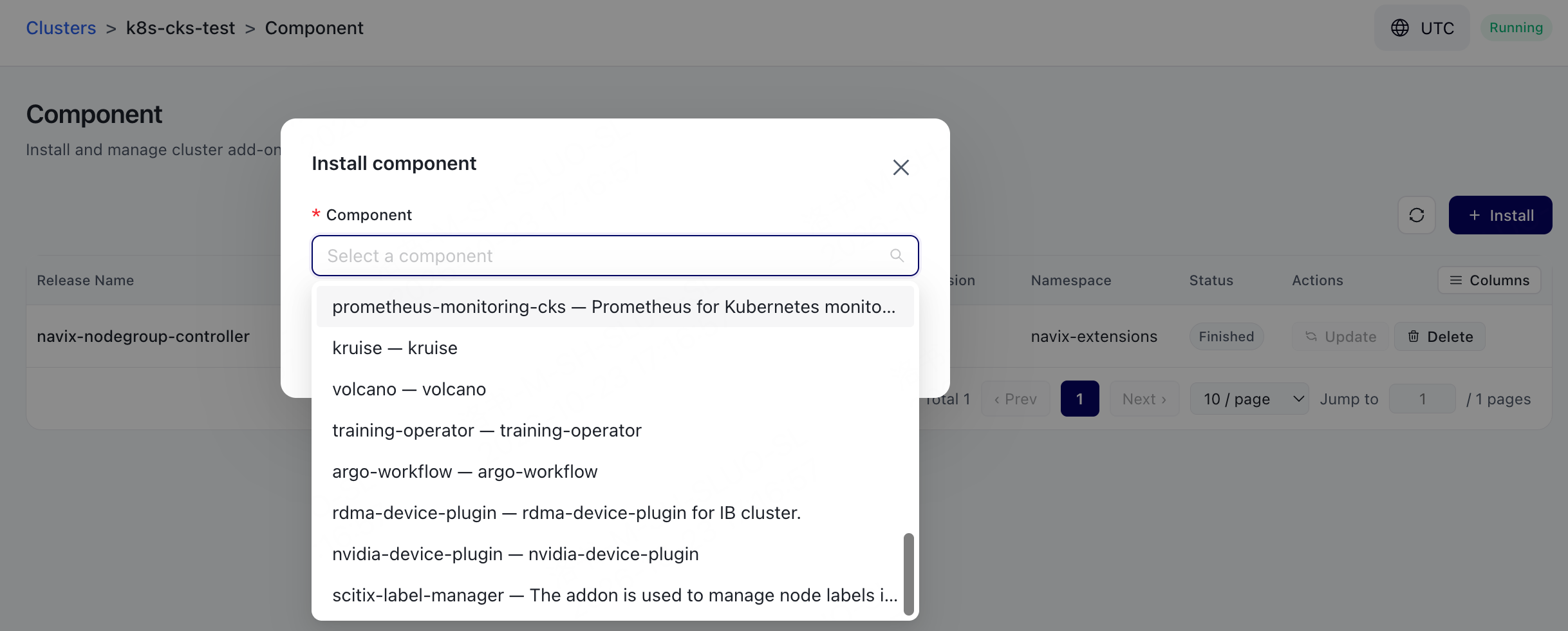
Task: Click the Next page button
Action: coord(1144,399)
